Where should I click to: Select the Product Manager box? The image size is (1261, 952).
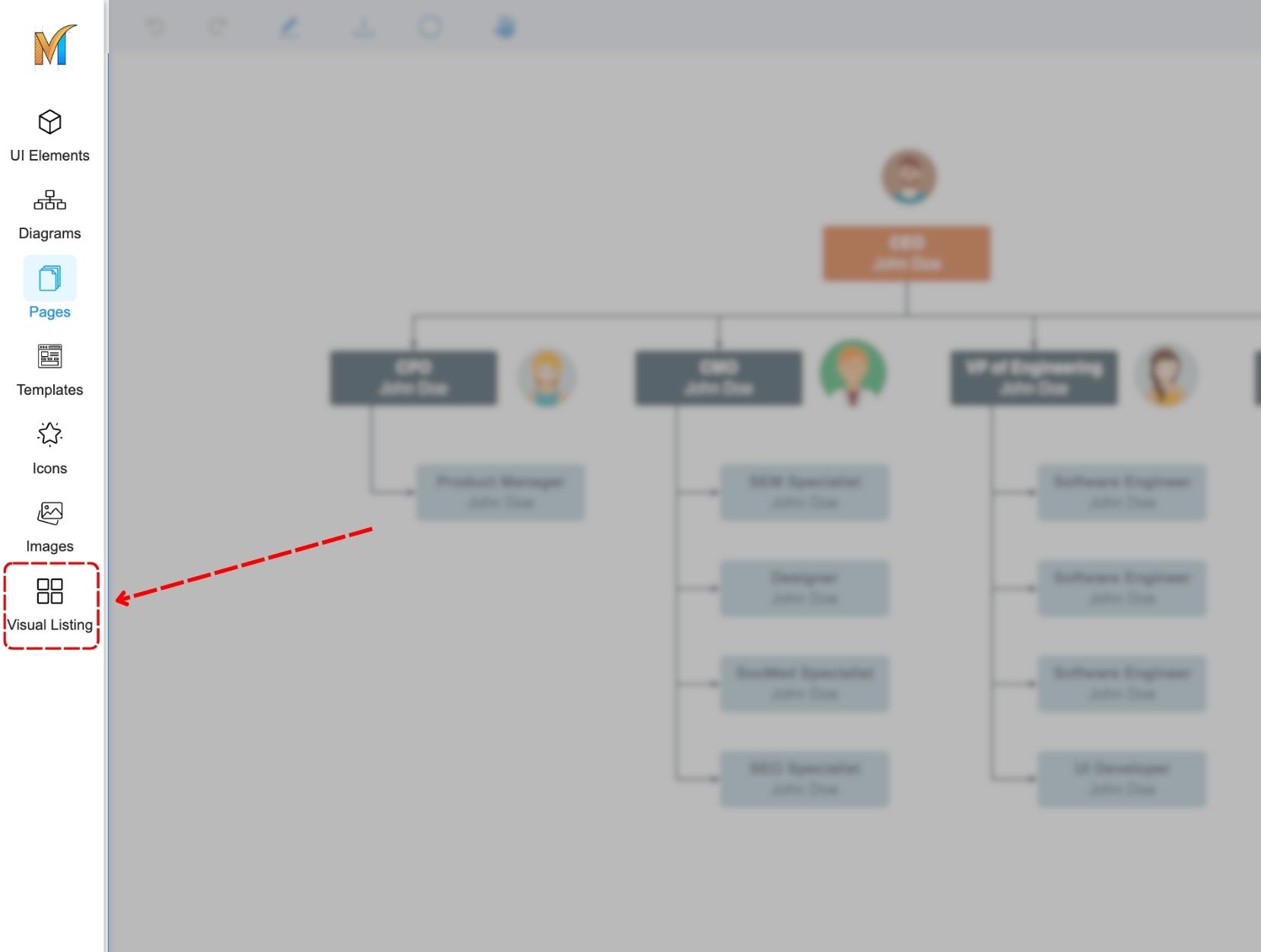coord(500,492)
